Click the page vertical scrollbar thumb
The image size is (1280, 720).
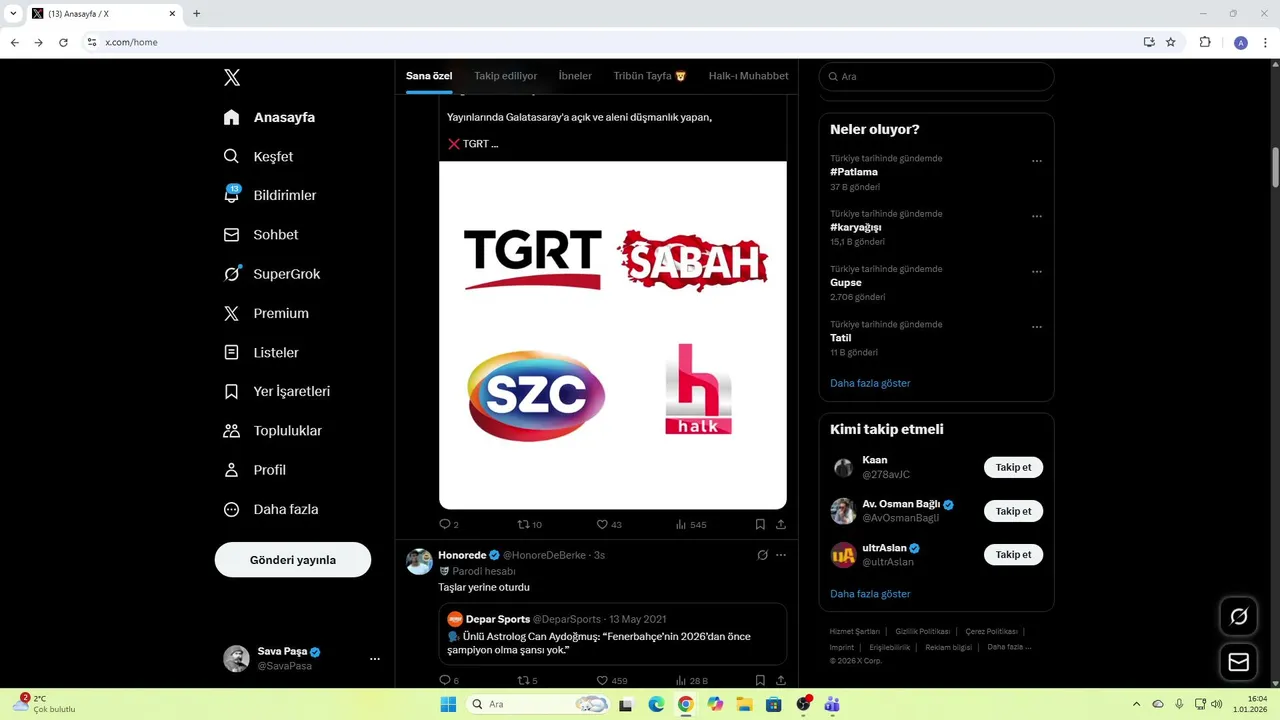click(1275, 167)
